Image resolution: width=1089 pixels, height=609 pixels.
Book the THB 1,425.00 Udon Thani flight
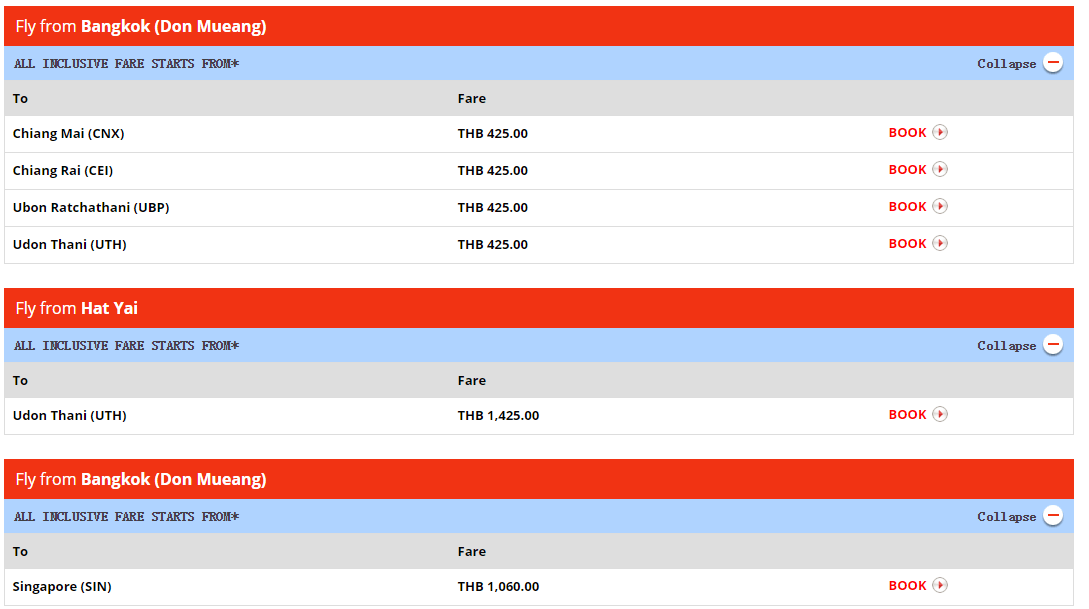click(907, 415)
